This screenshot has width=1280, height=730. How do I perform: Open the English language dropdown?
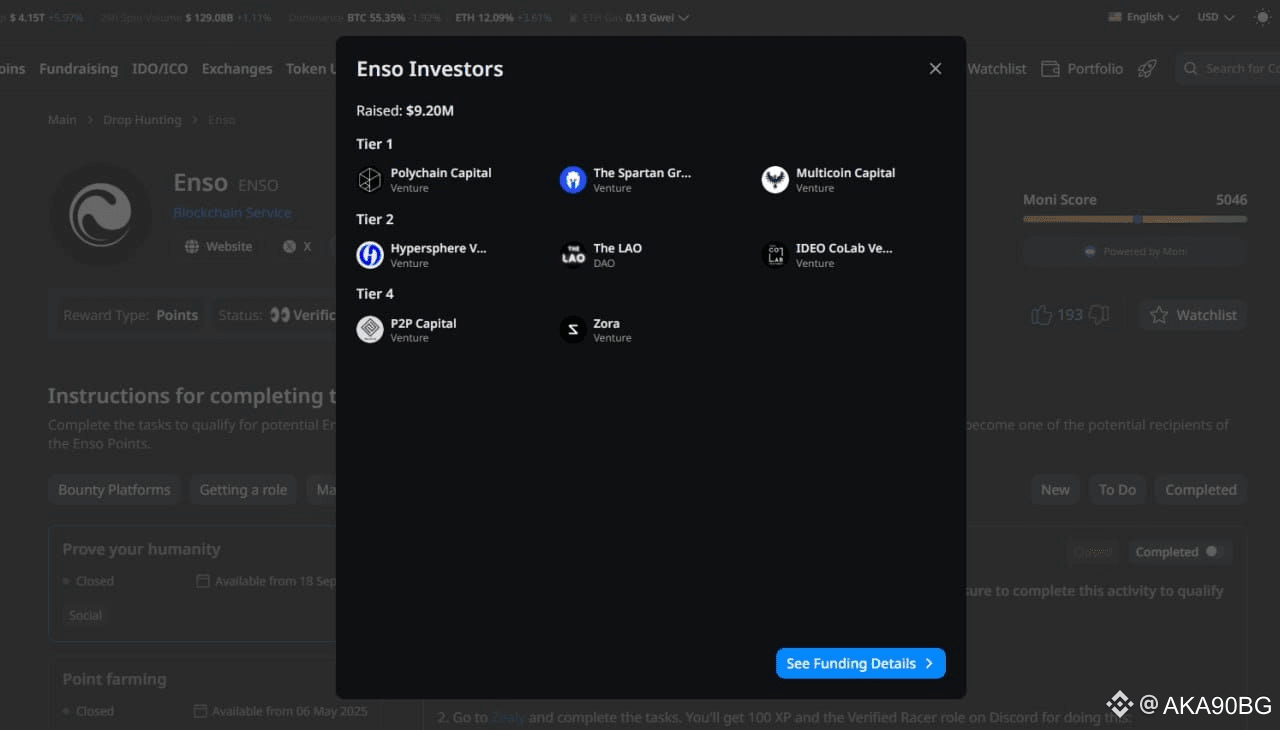point(1144,17)
